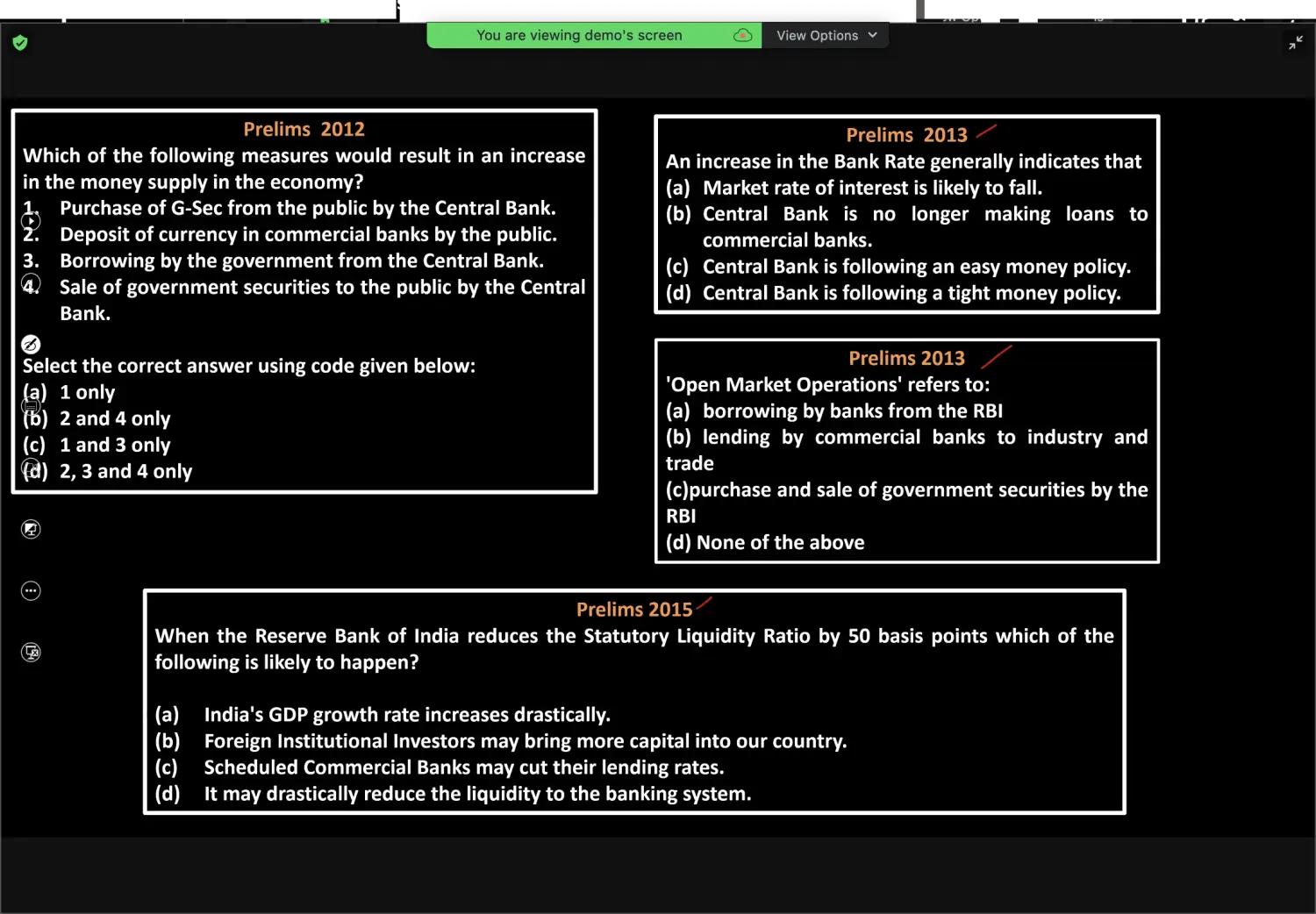
Task: Click the "You are viewing demo's screen" banner
Action: (579, 35)
